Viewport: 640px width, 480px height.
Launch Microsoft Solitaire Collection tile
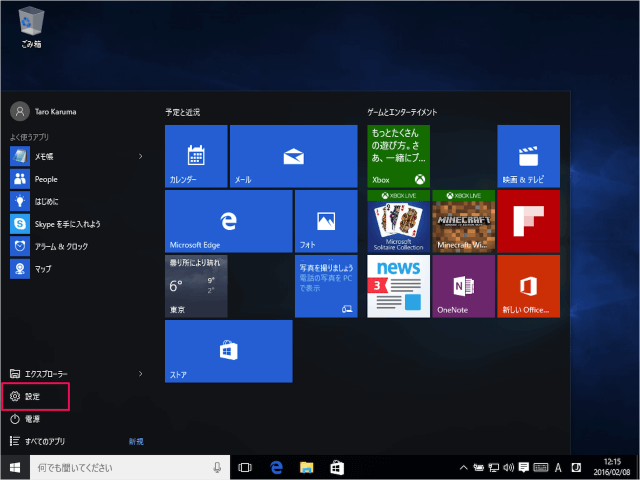pos(398,221)
